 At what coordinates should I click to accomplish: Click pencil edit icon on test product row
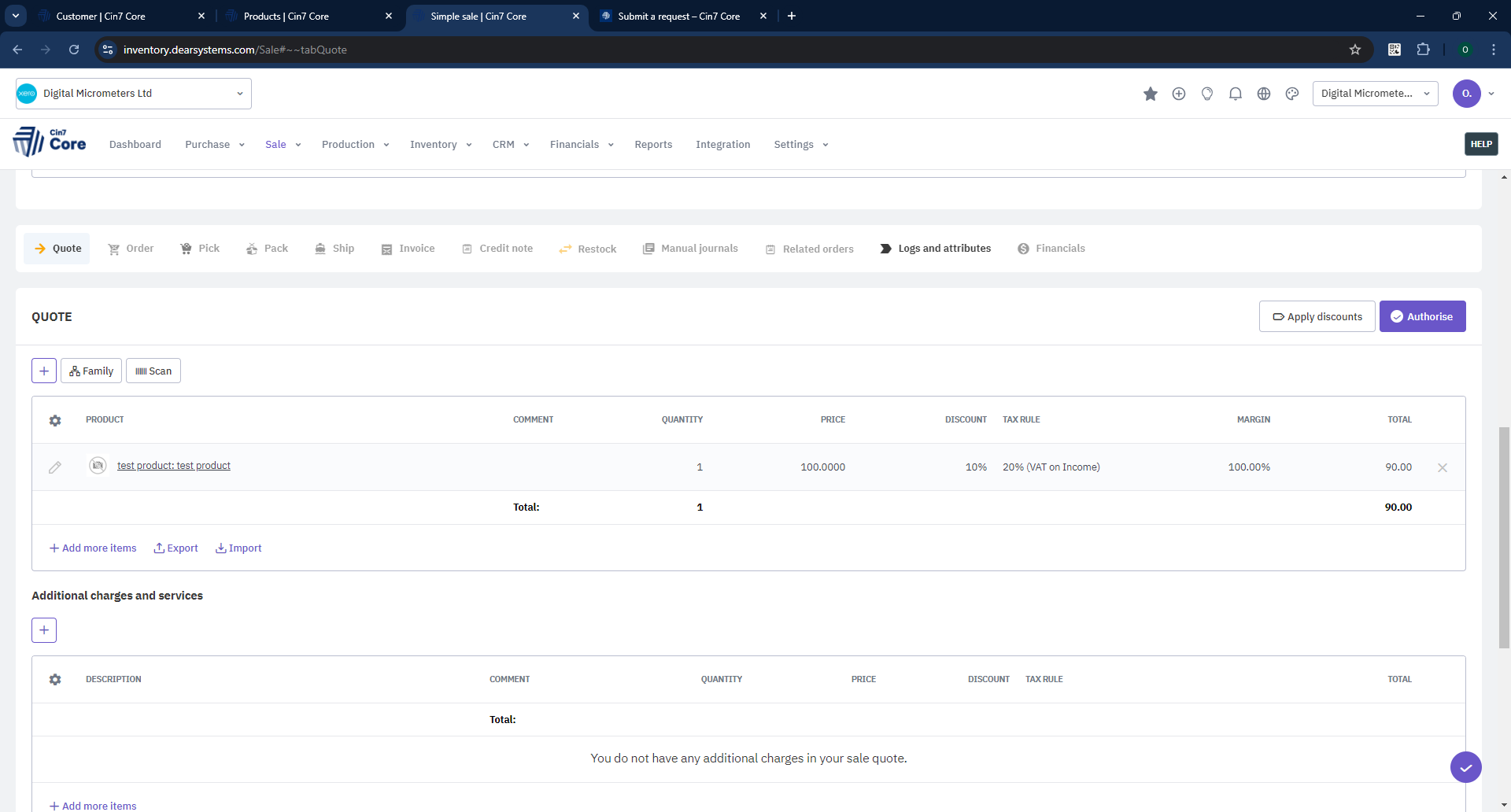point(54,467)
